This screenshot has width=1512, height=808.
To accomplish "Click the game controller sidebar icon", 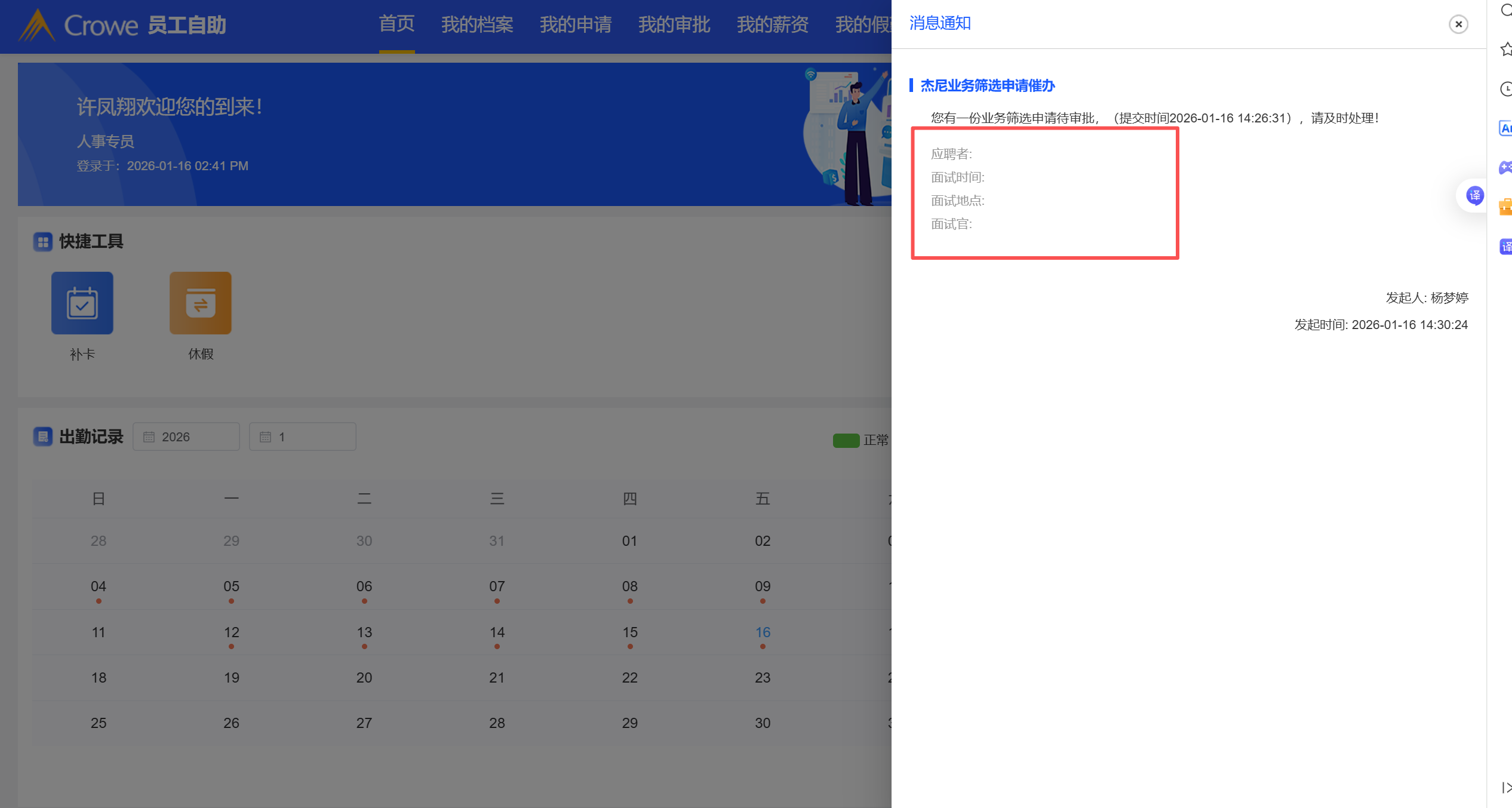I will pyautogui.click(x=1505, y=167).
